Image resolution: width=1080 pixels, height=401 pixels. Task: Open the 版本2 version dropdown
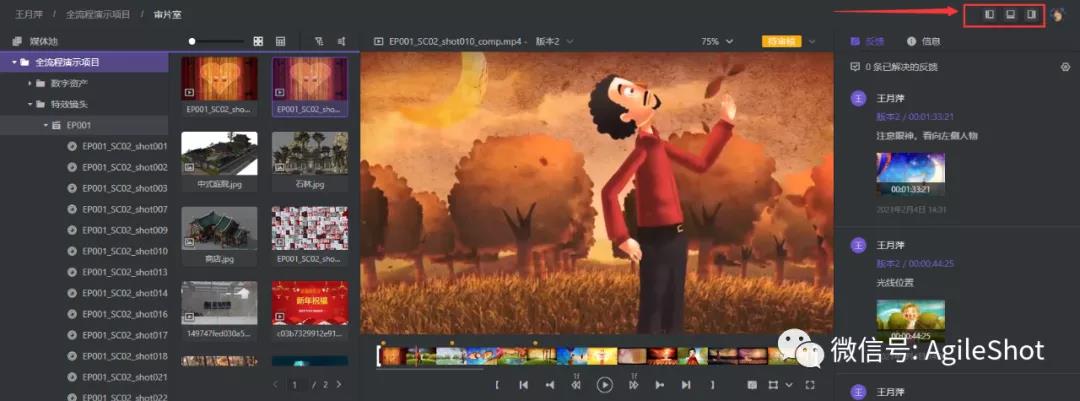(556, 41)
